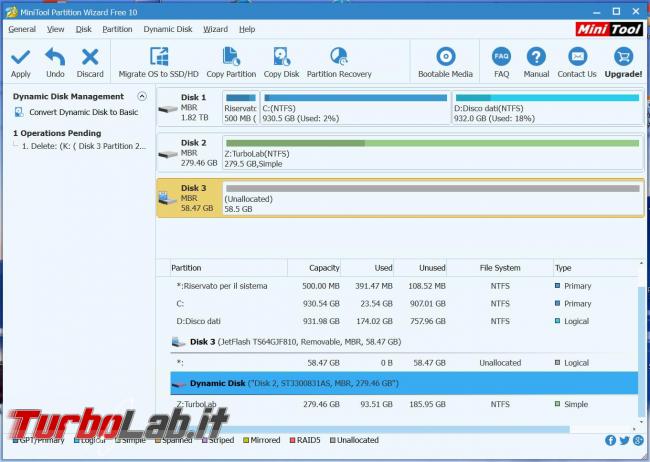Open the Copy Disk wizard
This screenshot has height=462, width=650.
point(281,63)
